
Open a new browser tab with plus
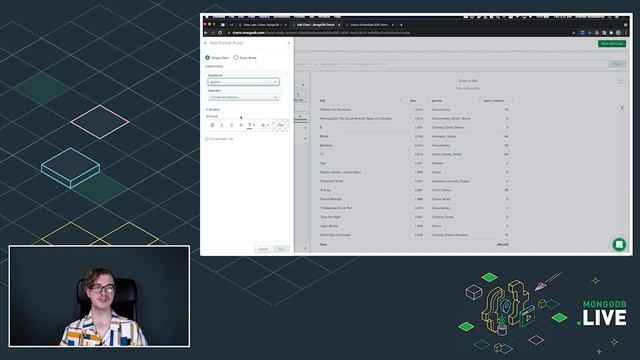click(401, 25)
